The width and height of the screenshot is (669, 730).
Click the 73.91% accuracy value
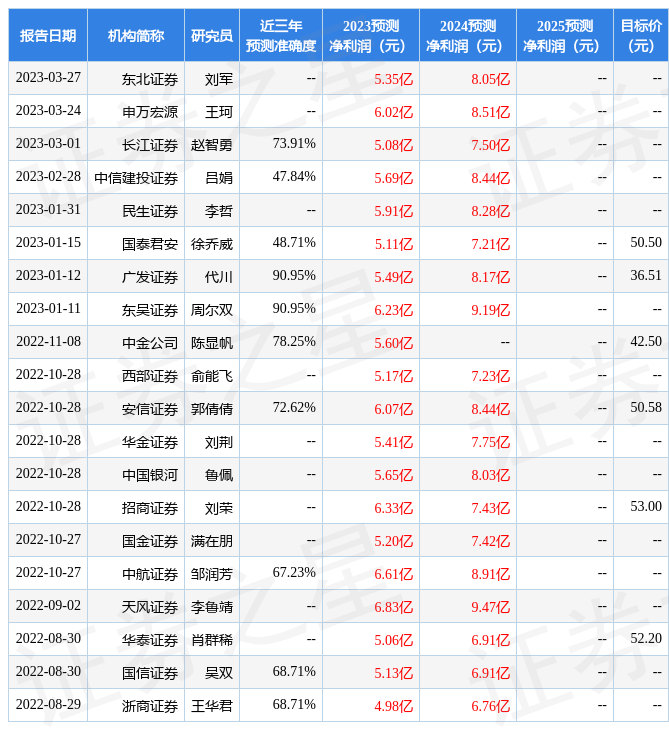pos(294,143)
